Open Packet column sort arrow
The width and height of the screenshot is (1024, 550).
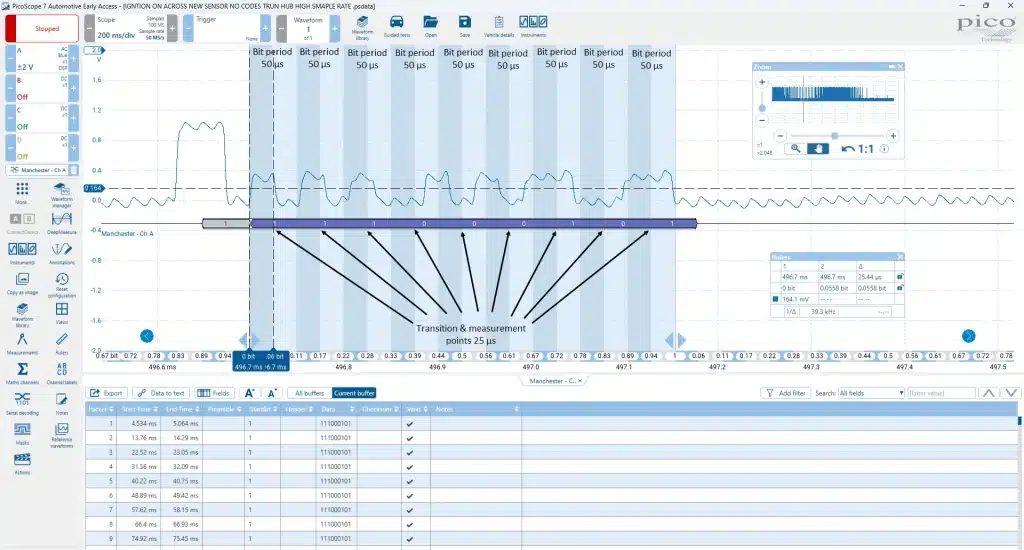[112, 410]
